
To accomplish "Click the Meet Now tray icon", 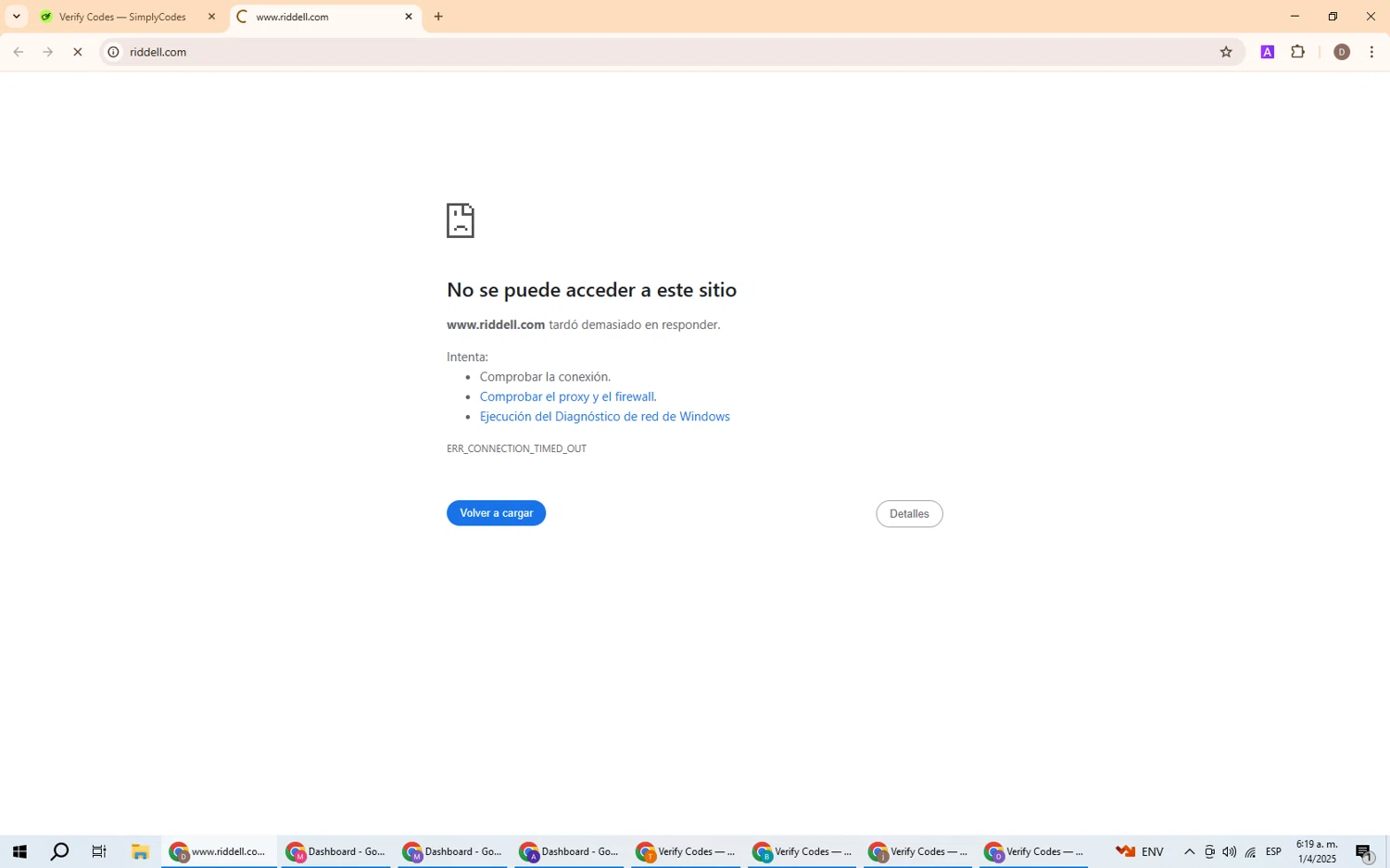I will pyautogui.click(x=1209, y=852).
